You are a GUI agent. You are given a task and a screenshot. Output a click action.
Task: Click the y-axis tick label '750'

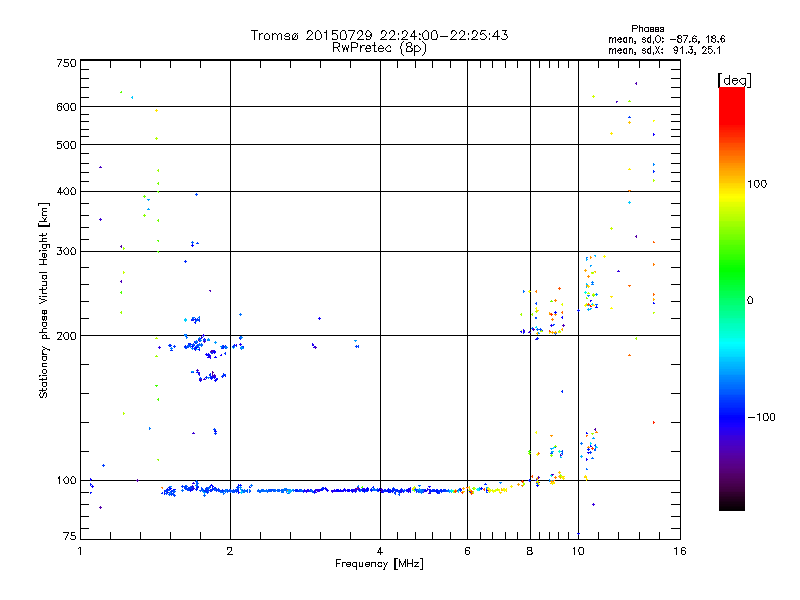(66, 63)
